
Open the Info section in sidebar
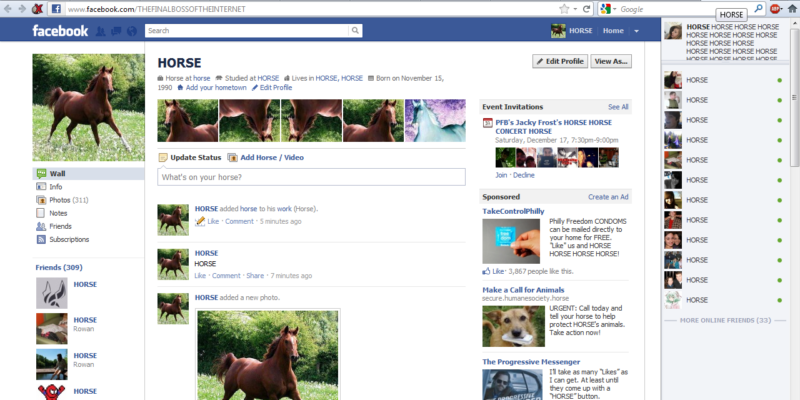[x=55, y=186]
